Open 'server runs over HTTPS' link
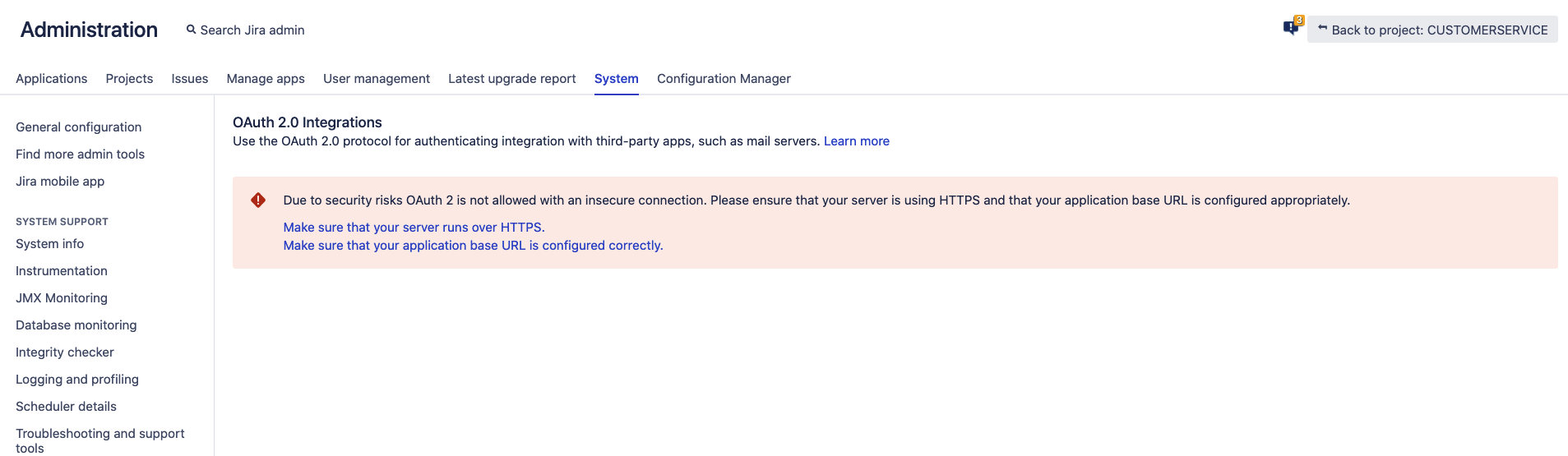This screenshot has height=456, width=1568. click(x=414, y=228)
